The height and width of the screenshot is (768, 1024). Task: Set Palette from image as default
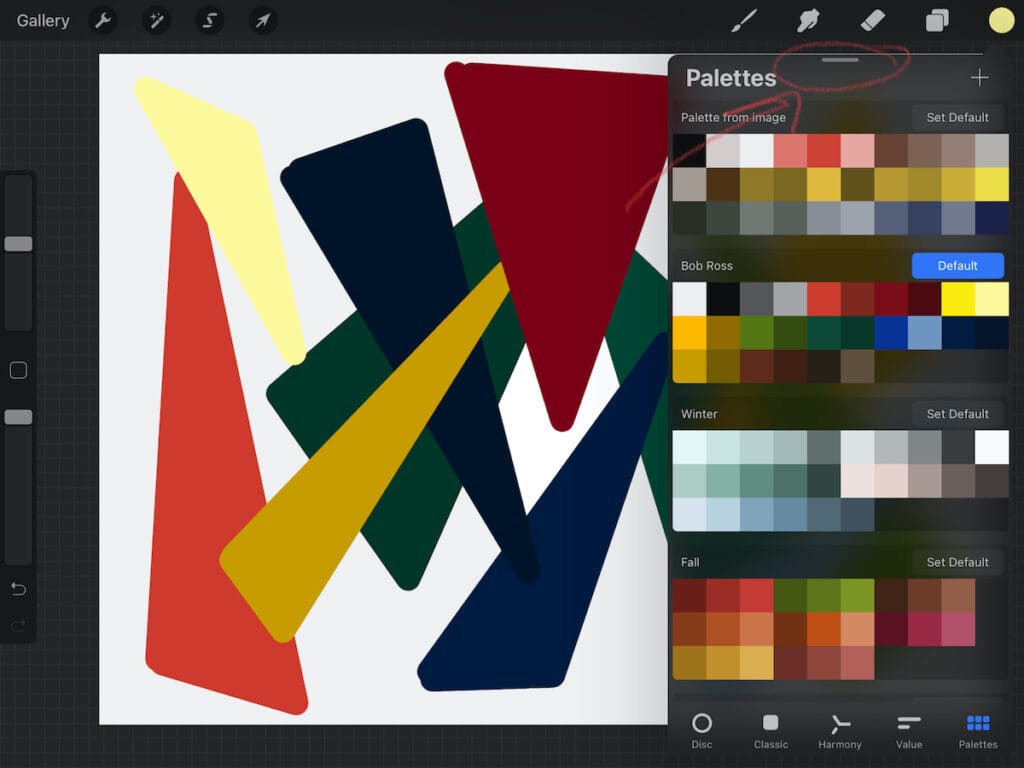[x=957, y=117]
